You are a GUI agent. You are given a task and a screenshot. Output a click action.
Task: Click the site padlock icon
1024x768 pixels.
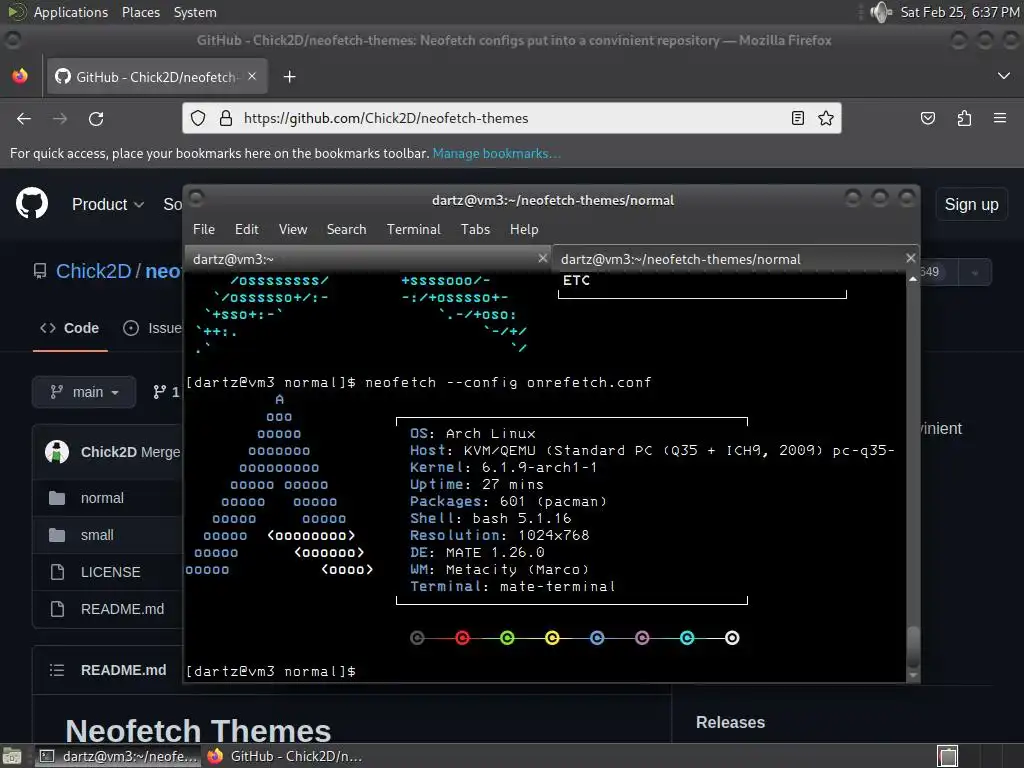[226, 118]
